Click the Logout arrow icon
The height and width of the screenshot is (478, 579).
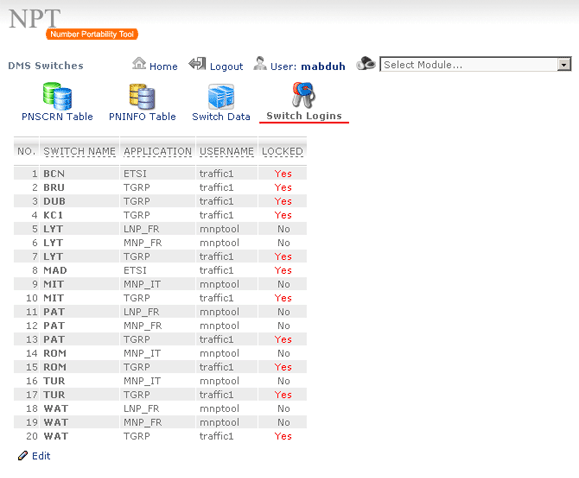[x=198, y=64]
